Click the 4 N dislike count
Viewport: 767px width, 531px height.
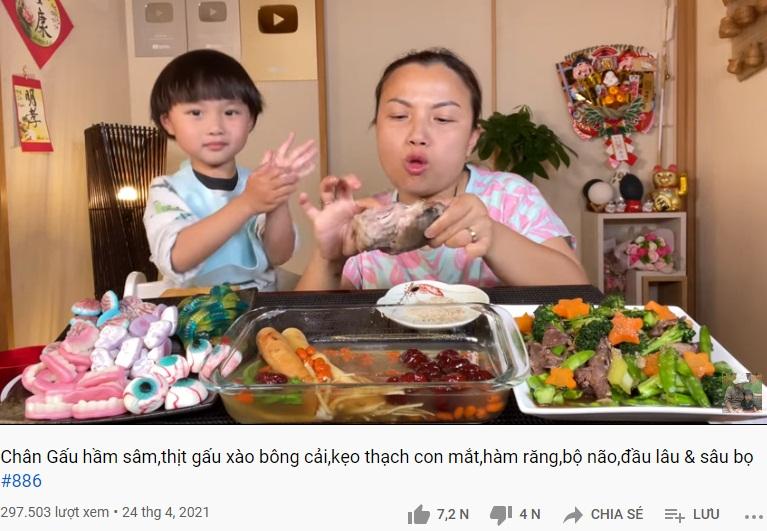(530, 514)
